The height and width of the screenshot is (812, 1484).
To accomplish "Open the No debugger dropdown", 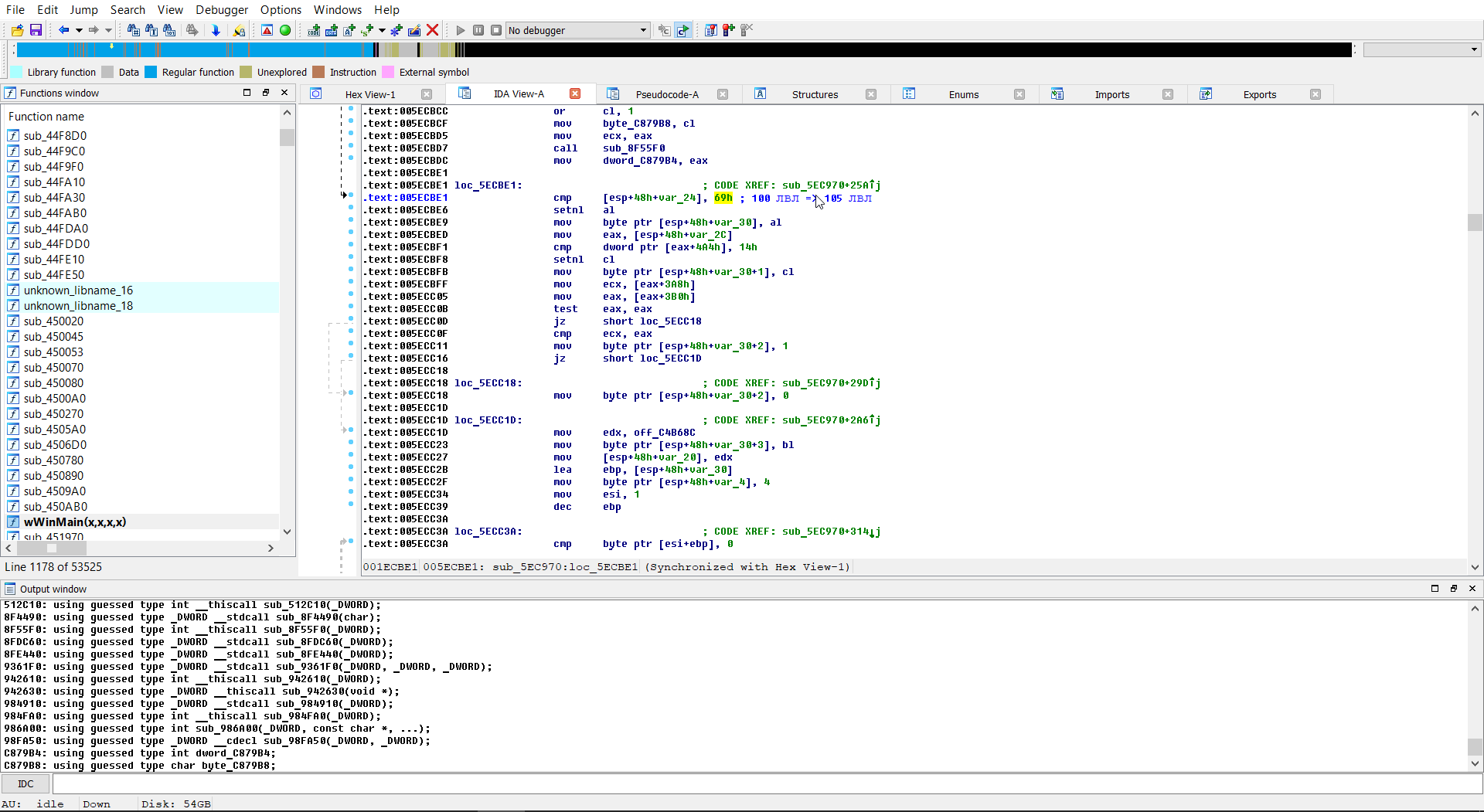I will (x=577, y=30).
